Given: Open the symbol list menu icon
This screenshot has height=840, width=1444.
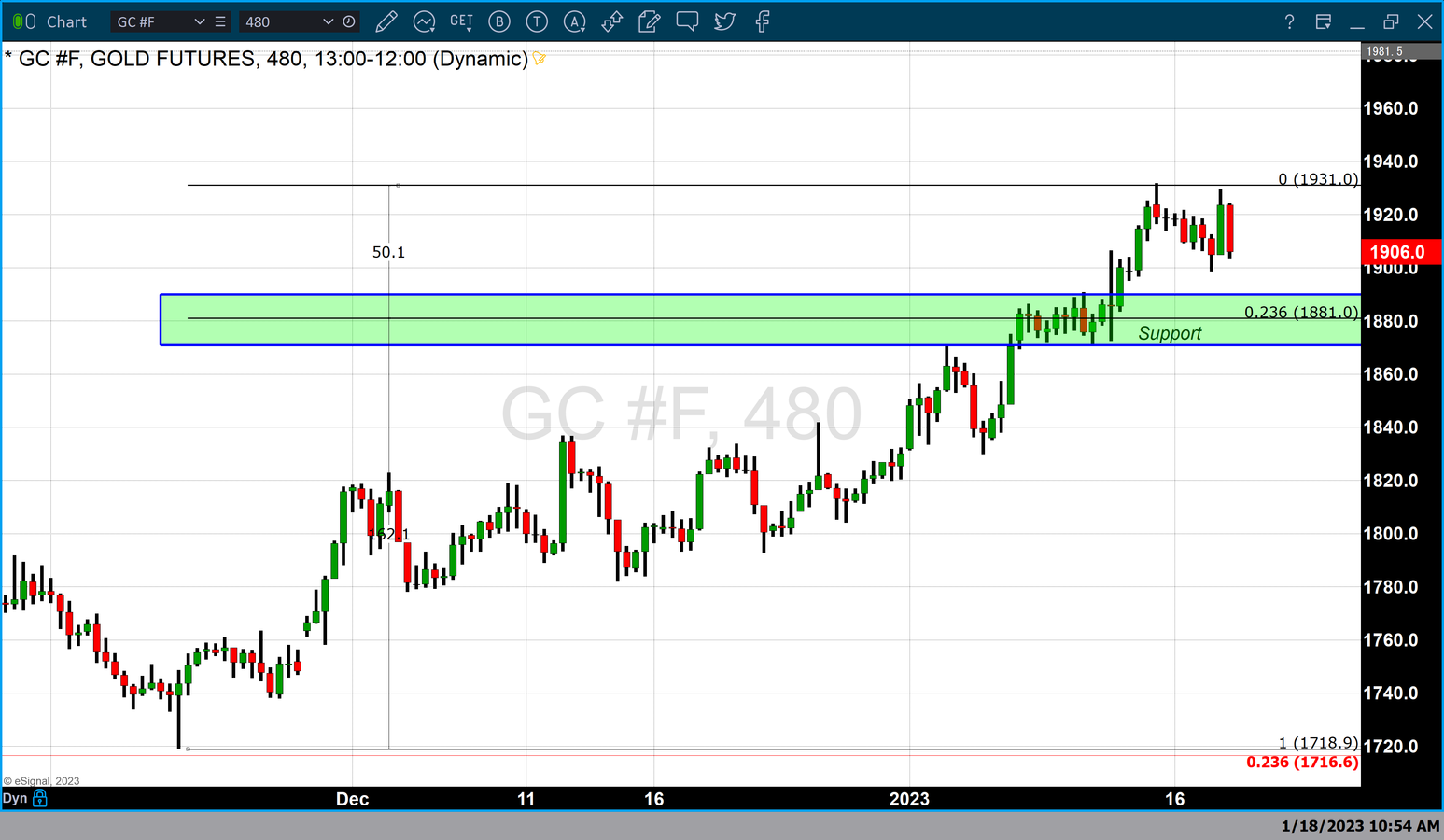Looking at the screenshot, I should tap(220, 21).
